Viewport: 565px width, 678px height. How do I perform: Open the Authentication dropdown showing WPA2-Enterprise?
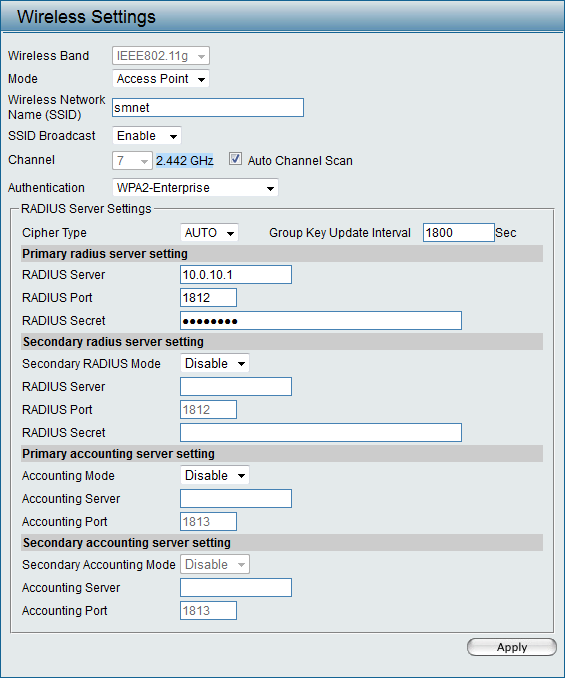[195, 188]
